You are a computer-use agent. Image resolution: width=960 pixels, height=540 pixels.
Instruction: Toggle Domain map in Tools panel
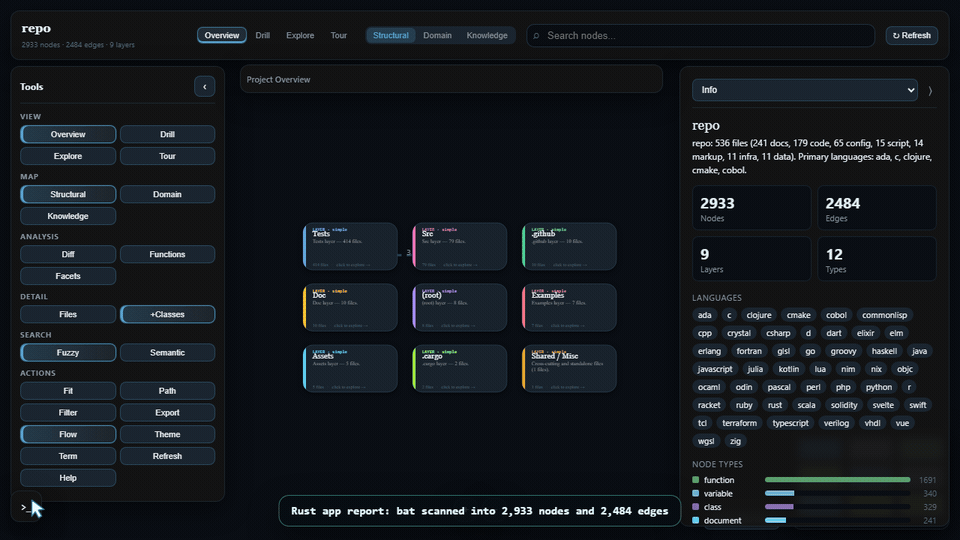[167, 194]
